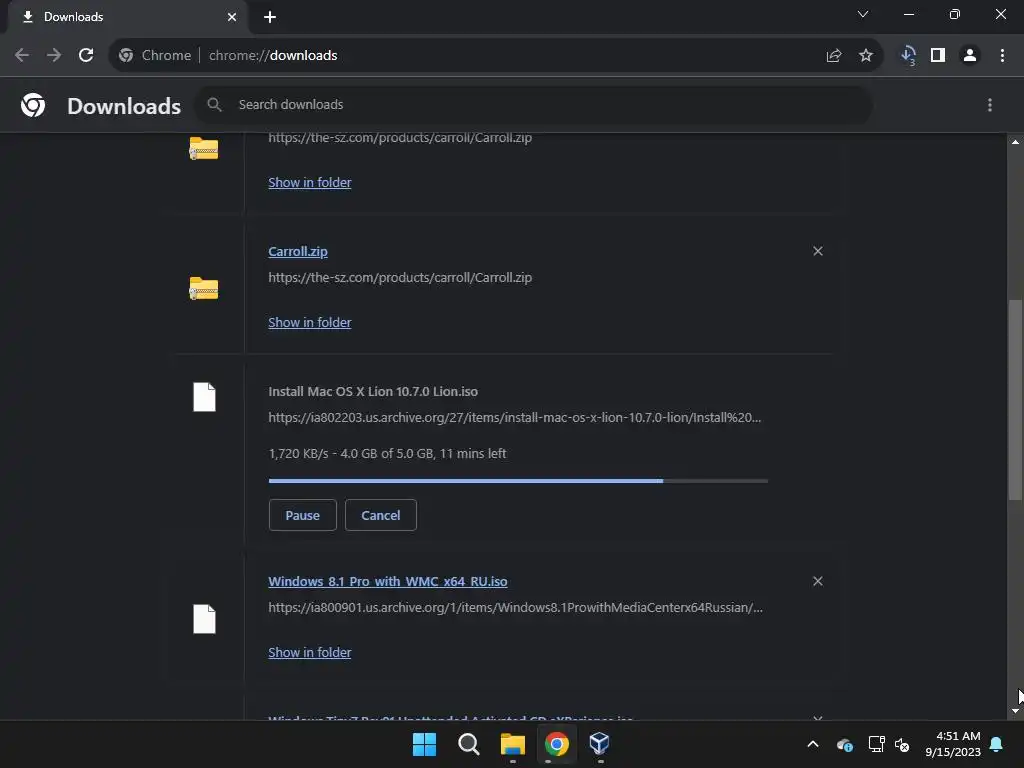Open the share this page icon
This screenshot has height=768, width=1024.
tap(834, 56)
